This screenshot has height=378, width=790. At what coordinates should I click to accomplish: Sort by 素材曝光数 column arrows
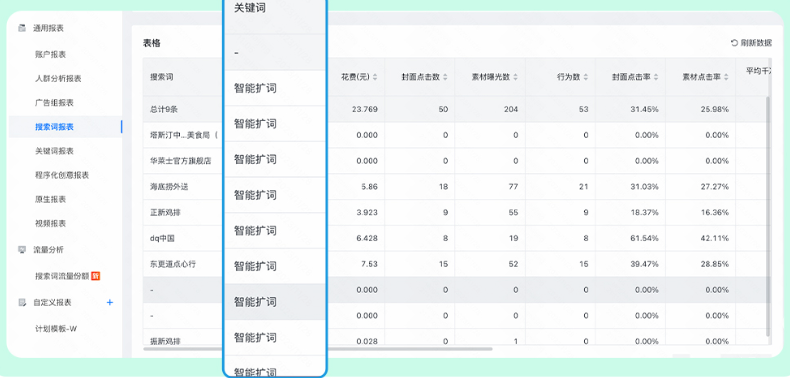pos(515,77)
